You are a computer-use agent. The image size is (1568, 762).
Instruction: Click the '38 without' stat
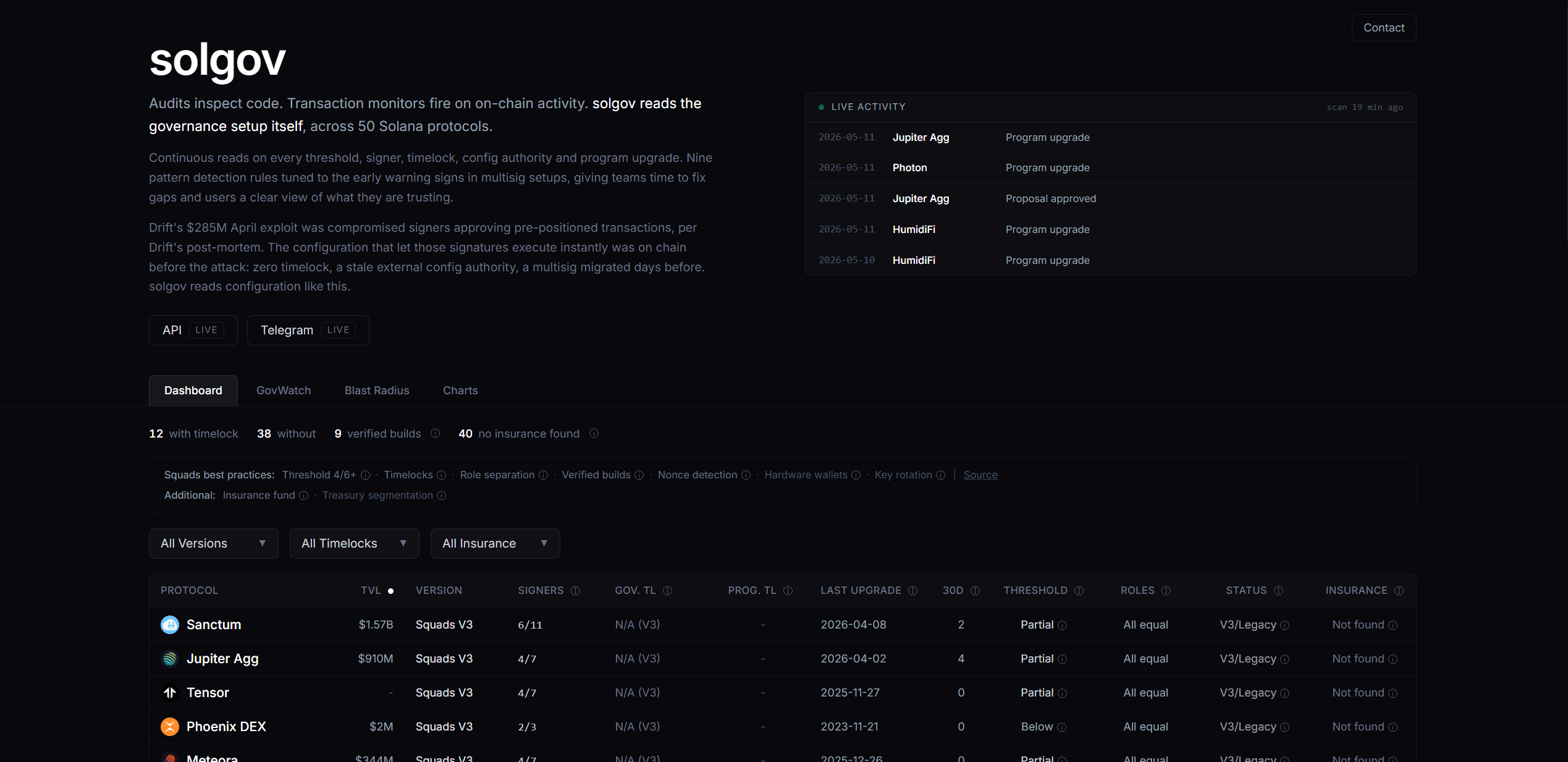pos(286,434)
